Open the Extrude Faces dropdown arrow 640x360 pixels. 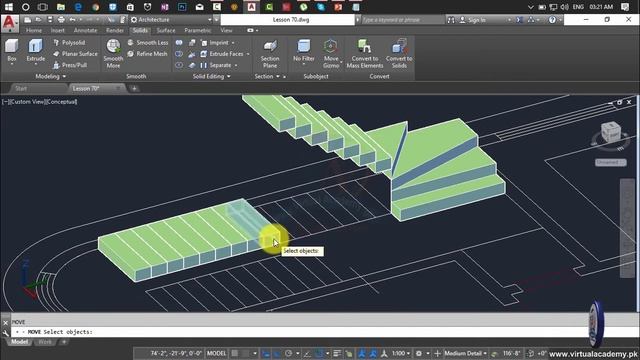coord(248,54)
